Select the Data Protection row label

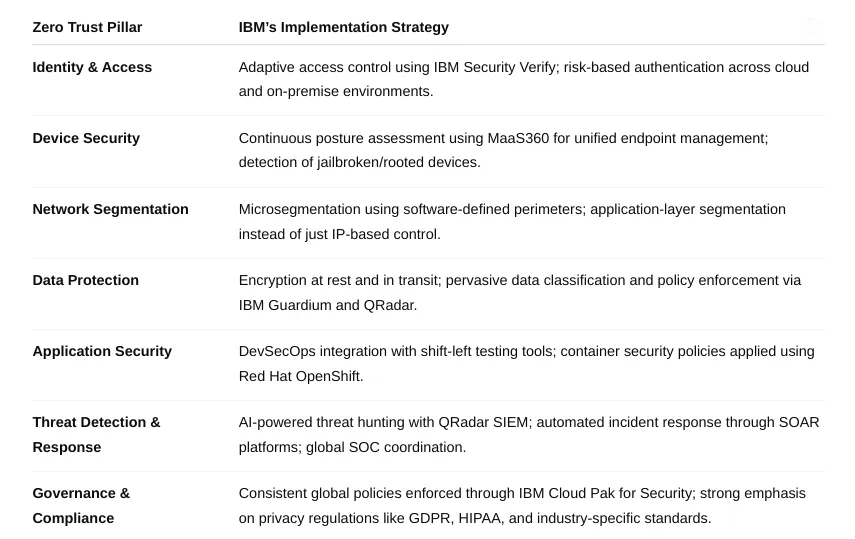[x=86, y=280]
